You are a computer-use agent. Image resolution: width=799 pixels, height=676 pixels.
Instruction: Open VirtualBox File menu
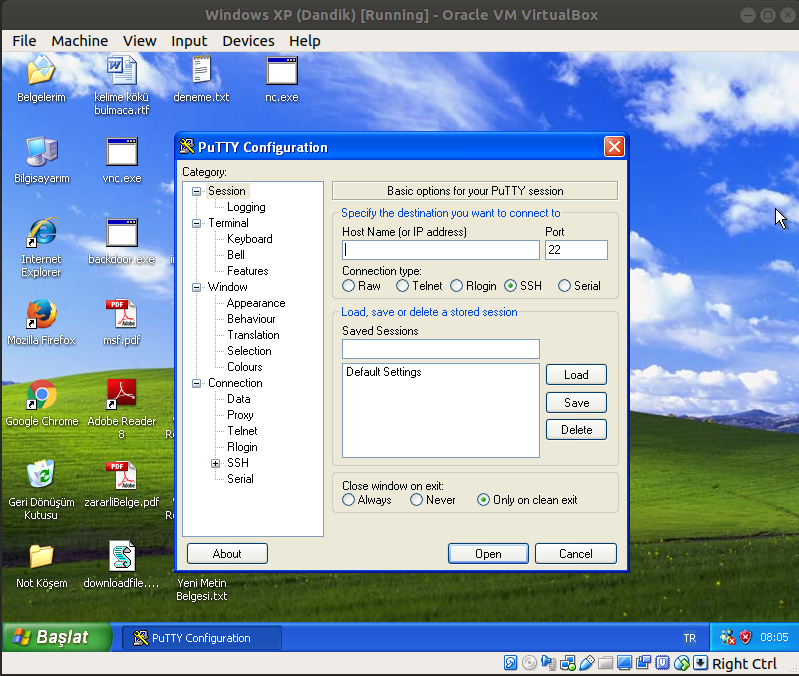pyautogui.click(x=24, y=41)
